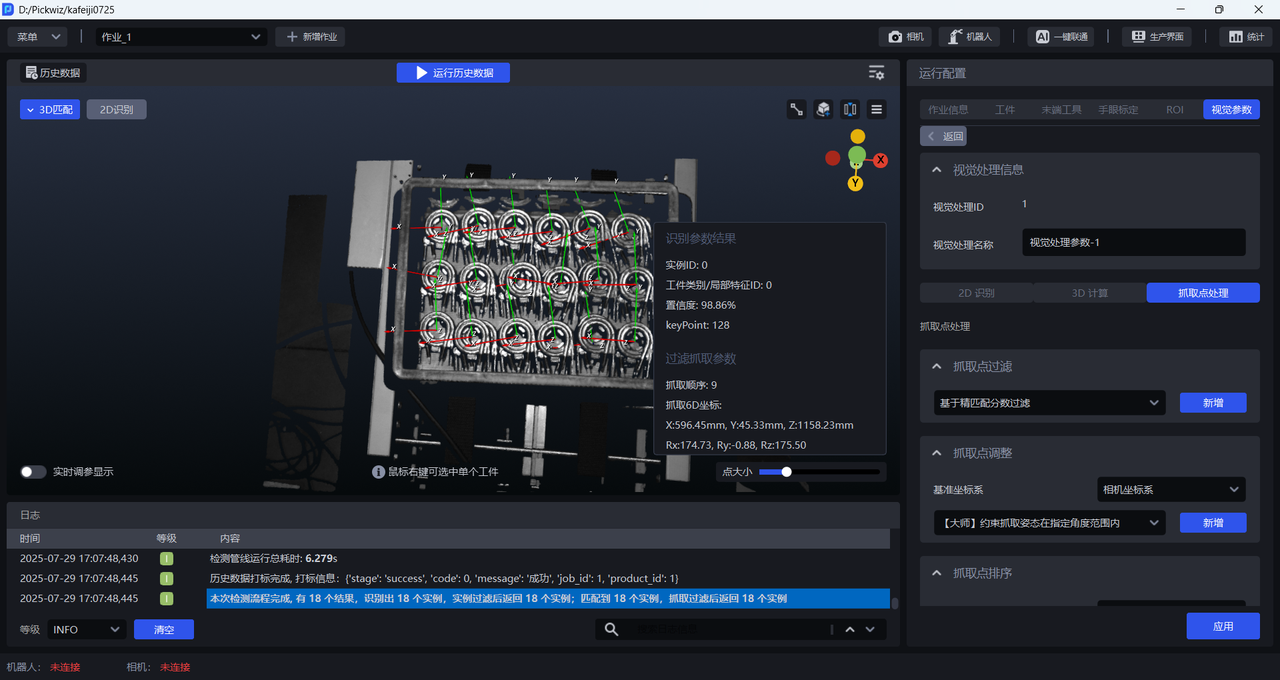Click the 3D cube view icon
The image size is (1280, 680).
tap(823, 110)
